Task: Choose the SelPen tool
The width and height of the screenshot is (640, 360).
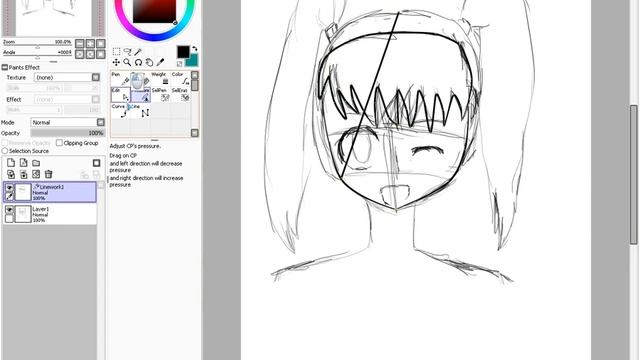Action: click(161, 95)
